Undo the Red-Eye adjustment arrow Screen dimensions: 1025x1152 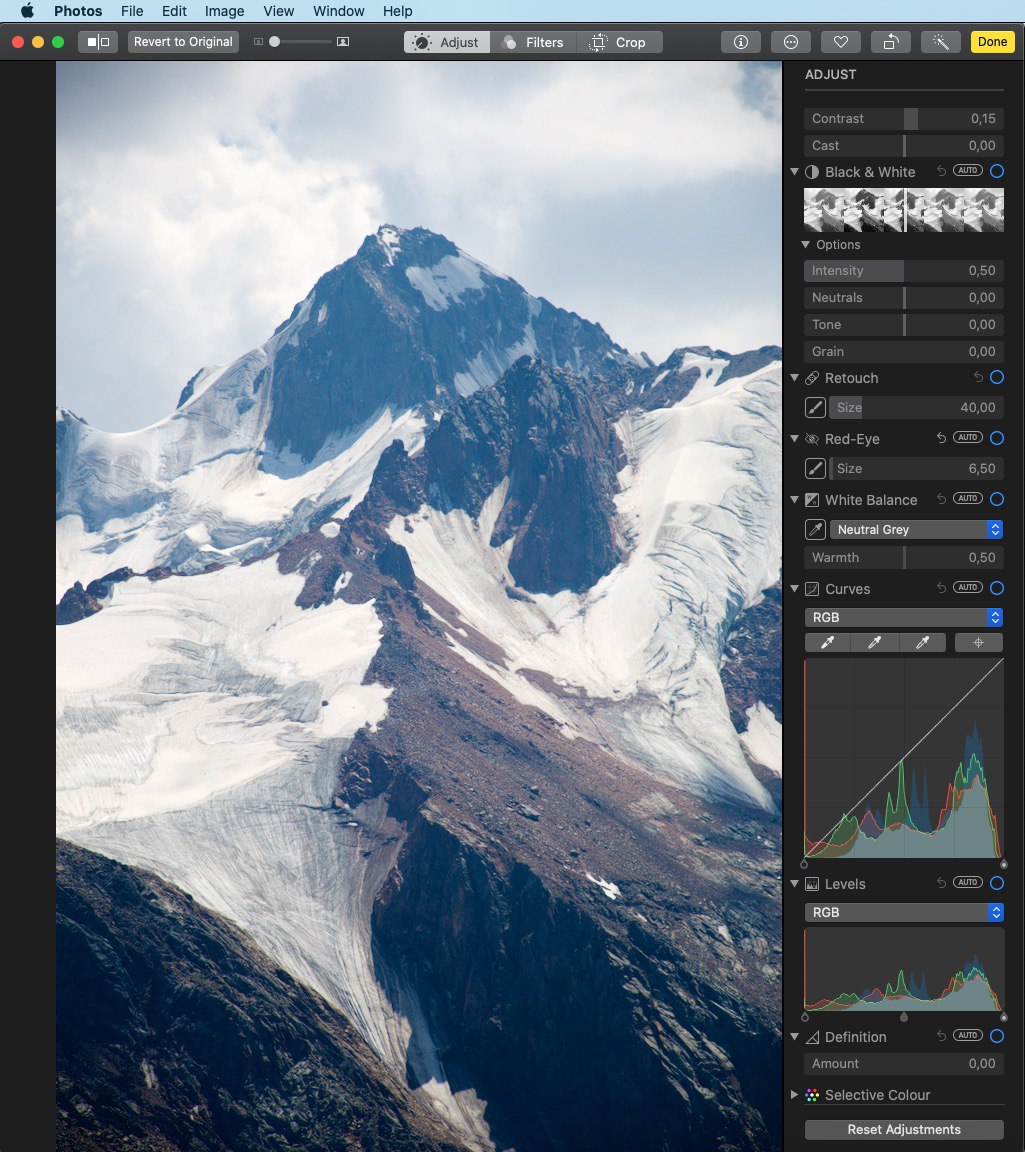(941, 438)
